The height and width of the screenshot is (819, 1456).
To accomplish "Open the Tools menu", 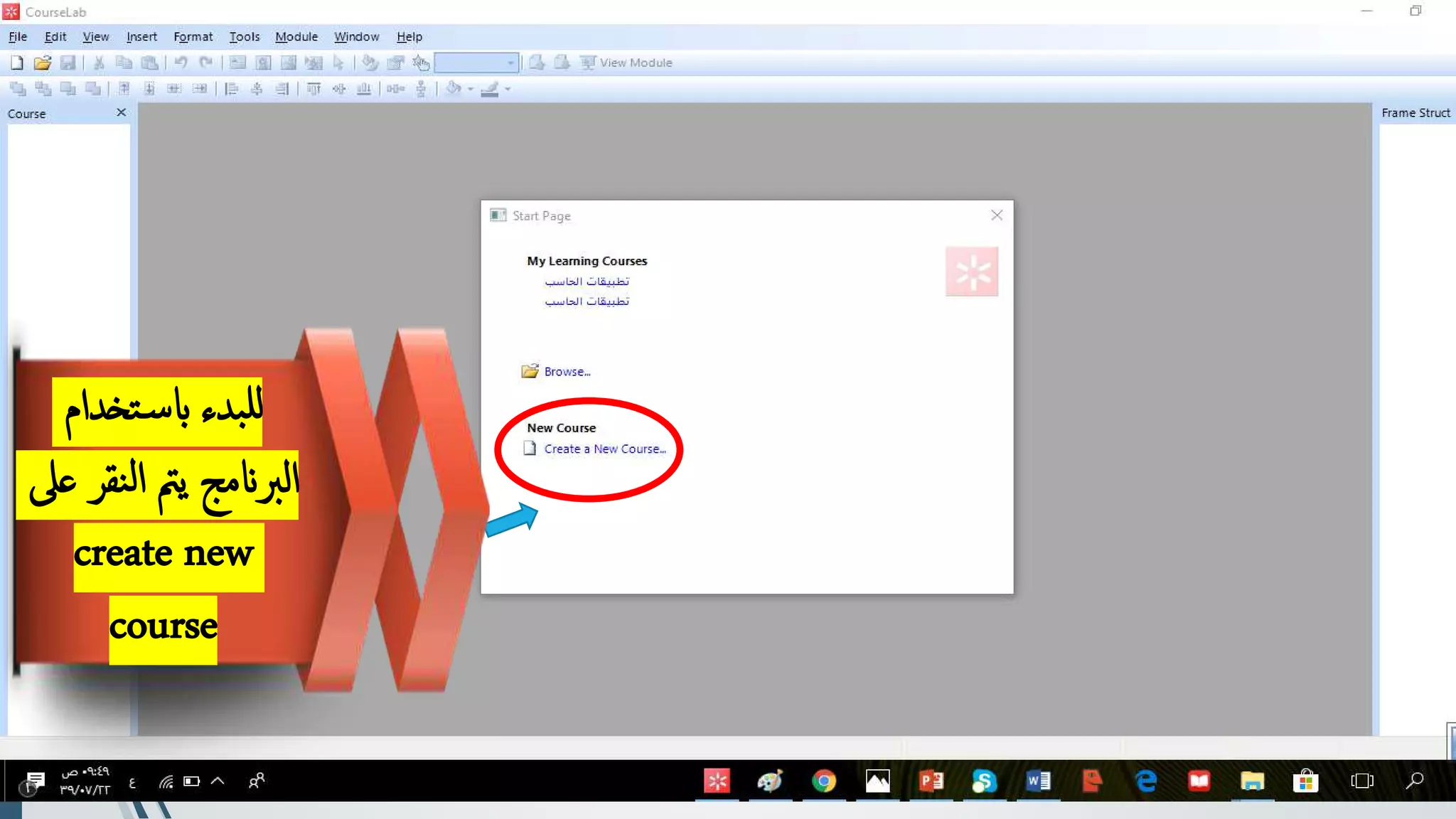I will pyautogui.click(x=244, y=36).
